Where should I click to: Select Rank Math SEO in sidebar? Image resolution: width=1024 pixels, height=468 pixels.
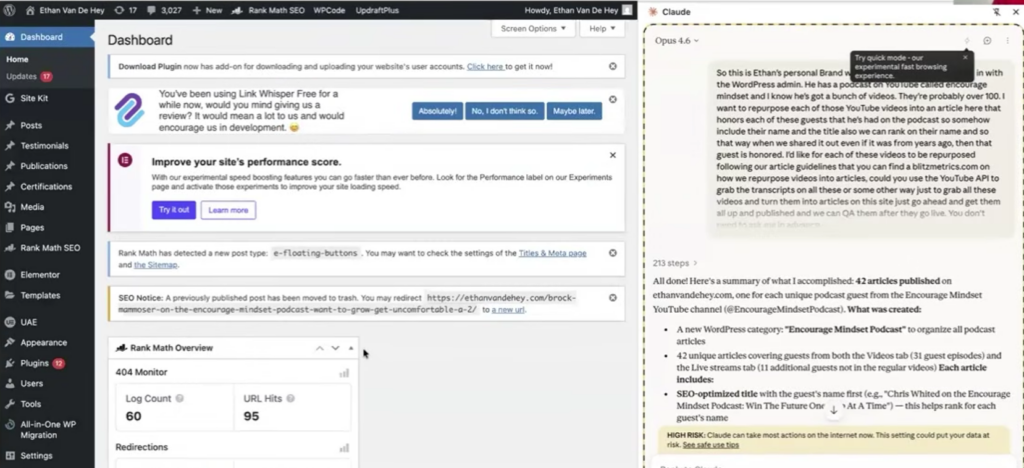click(x=49, y=247)
